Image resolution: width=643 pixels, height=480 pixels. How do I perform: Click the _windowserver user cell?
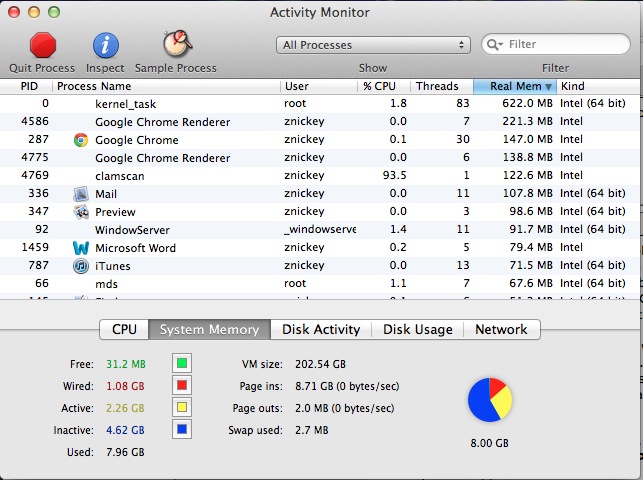[x=320, y=230]
